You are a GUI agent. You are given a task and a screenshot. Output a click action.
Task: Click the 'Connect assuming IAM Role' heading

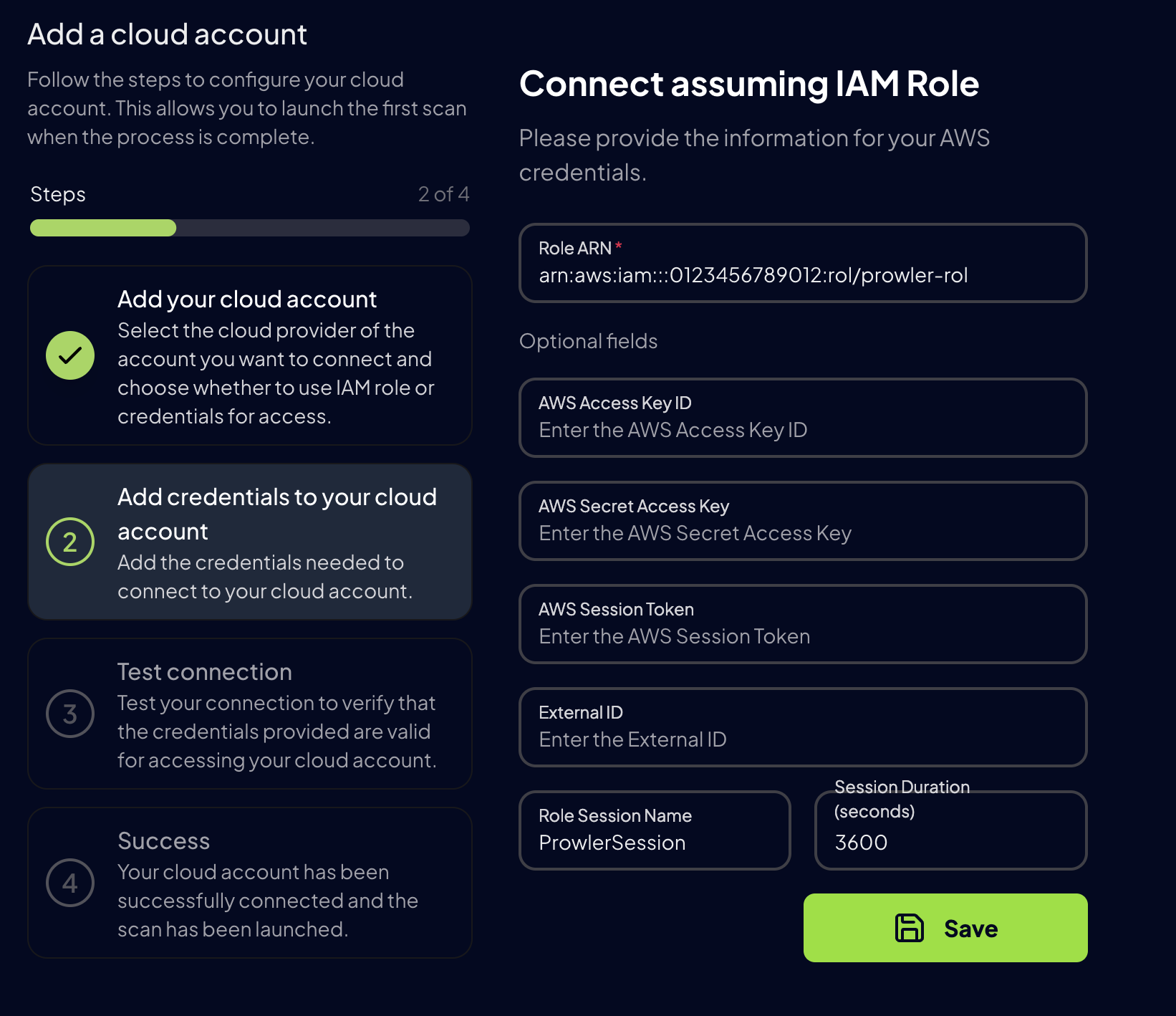[x=749, y=84]
